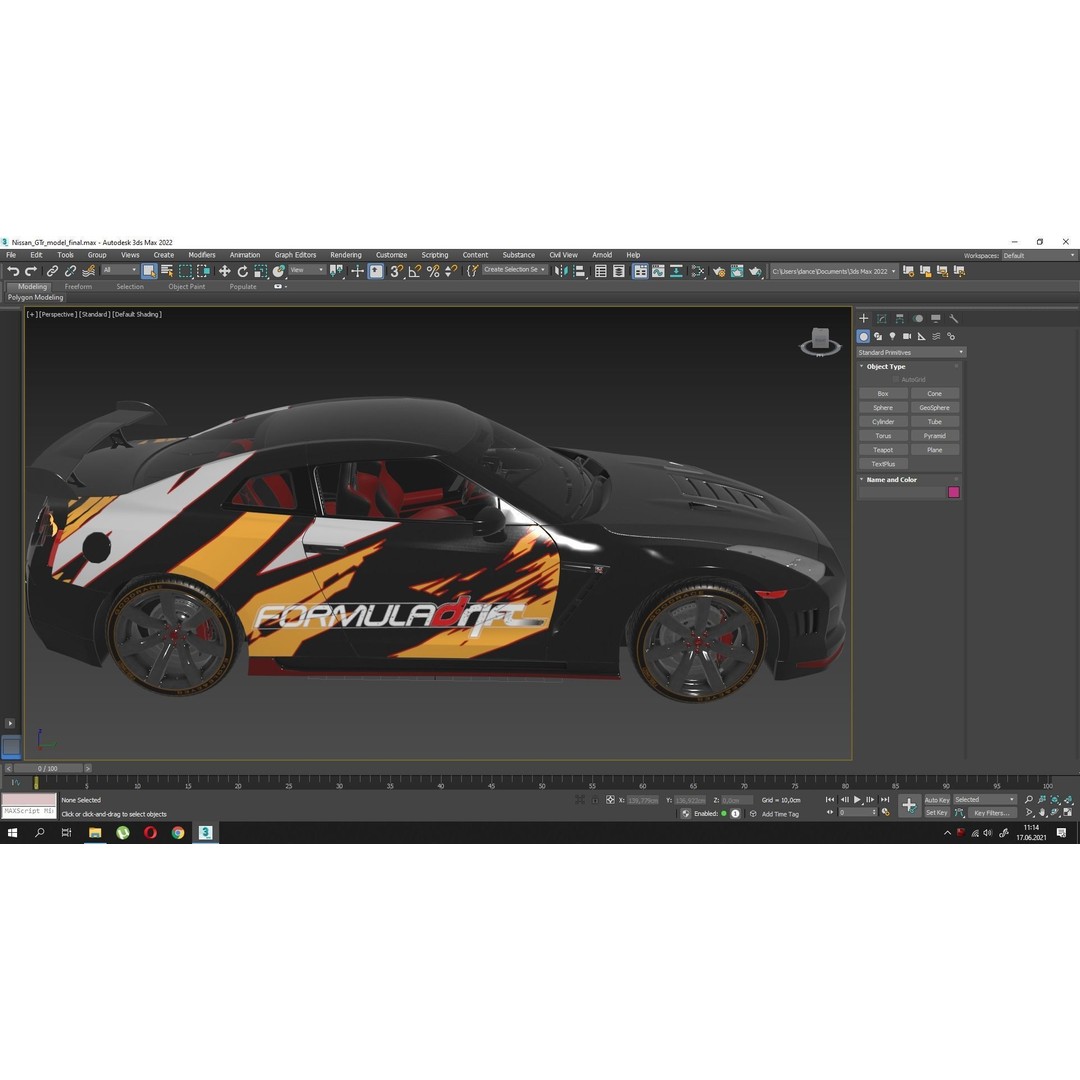This screenshot has width=1080, height=1080.
Task: Click the Render Production teapot icon
Action: tap(755, 271)
